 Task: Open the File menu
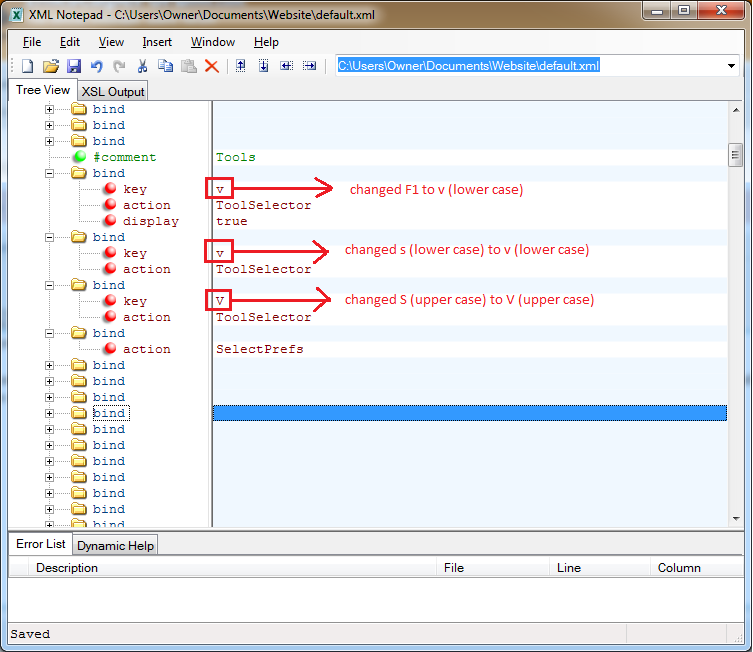pyautogui.click(x=32, y=42)
